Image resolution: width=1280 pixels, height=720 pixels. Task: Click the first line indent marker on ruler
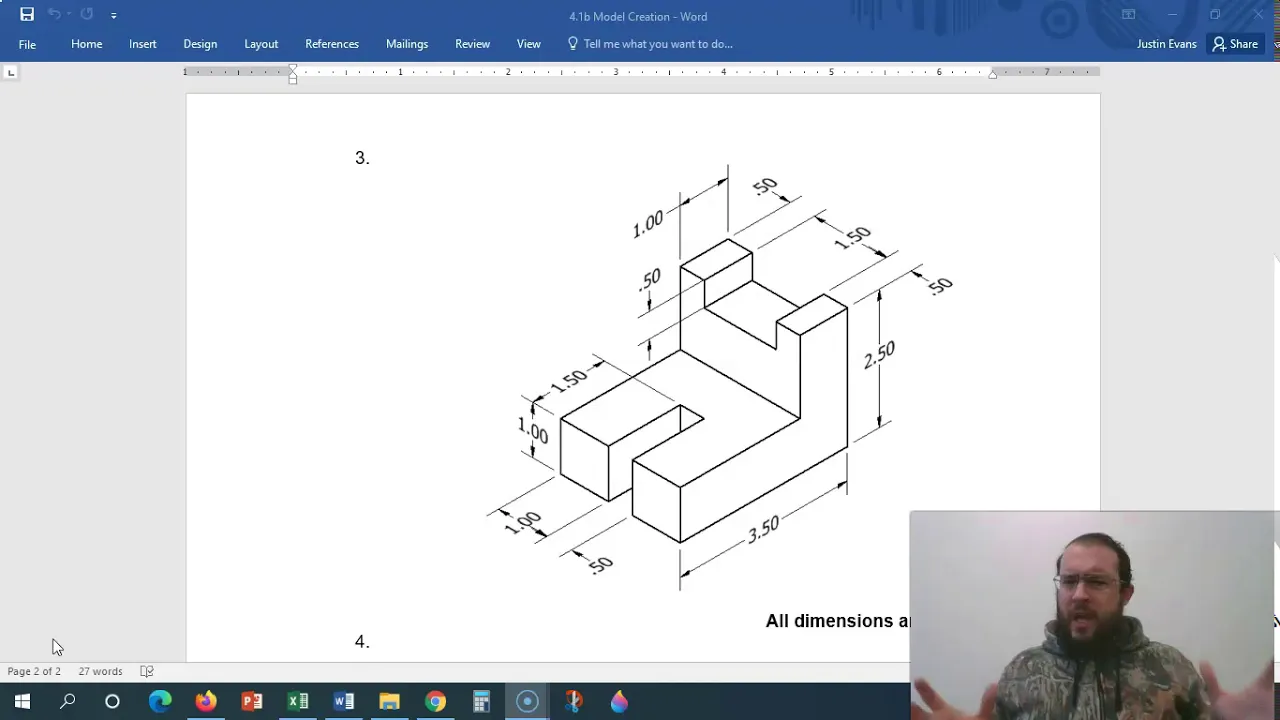[293, 69]
